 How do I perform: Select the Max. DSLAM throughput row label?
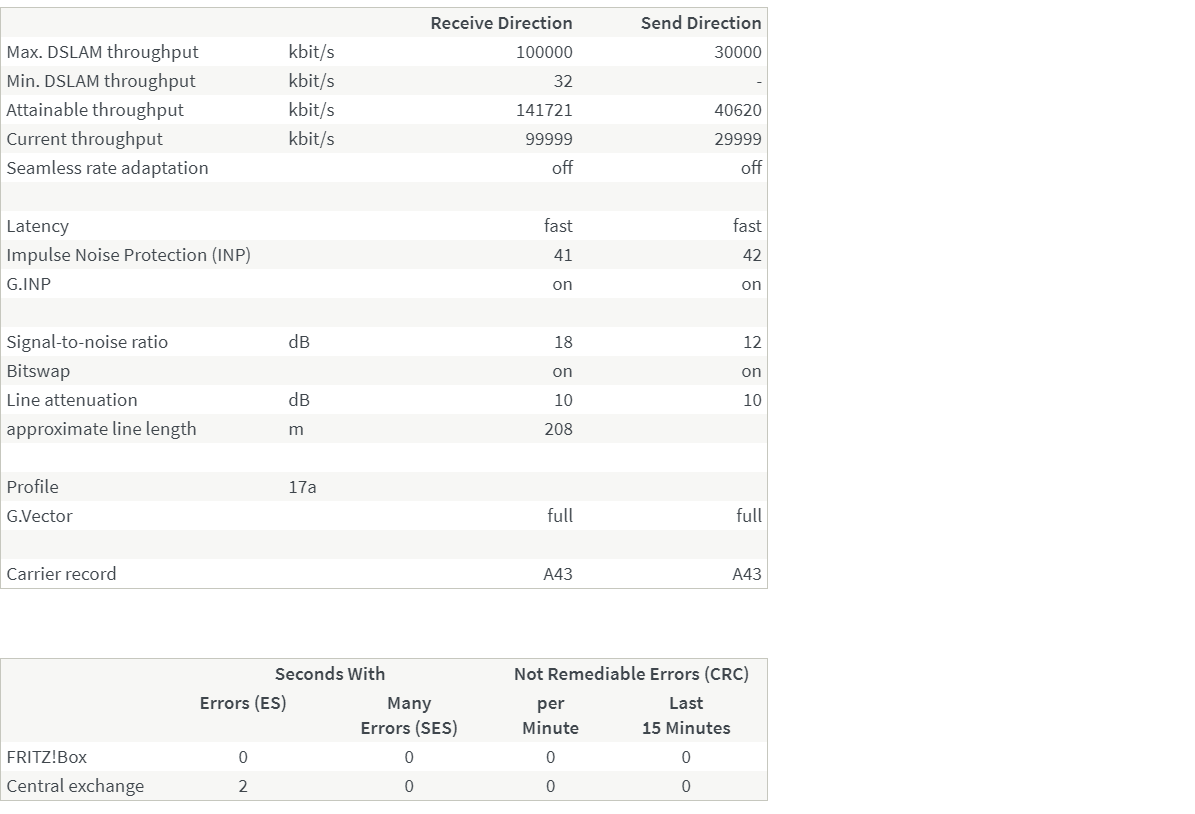tap(102, 52)
